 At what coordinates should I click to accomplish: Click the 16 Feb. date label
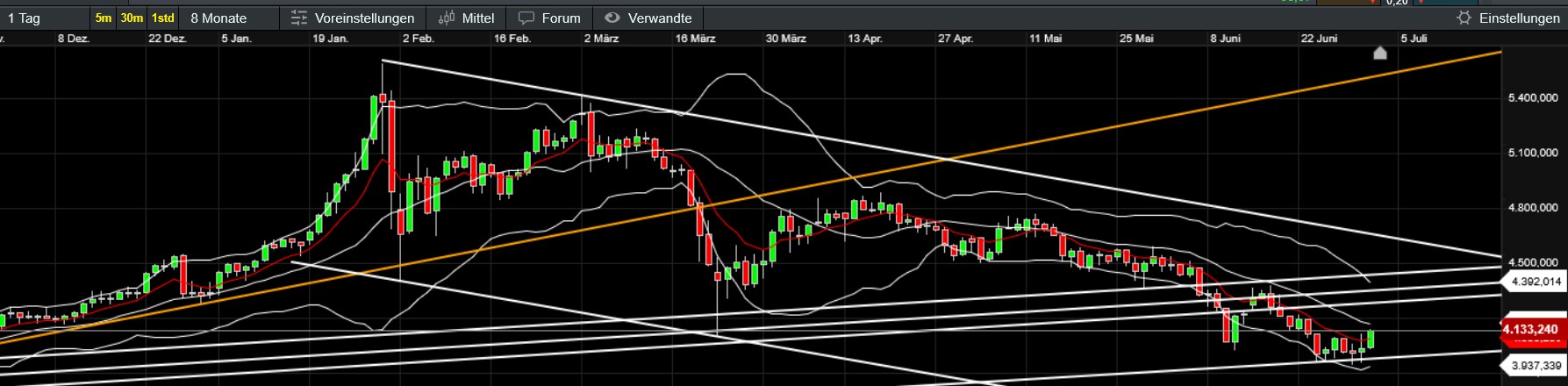point(512,39)
